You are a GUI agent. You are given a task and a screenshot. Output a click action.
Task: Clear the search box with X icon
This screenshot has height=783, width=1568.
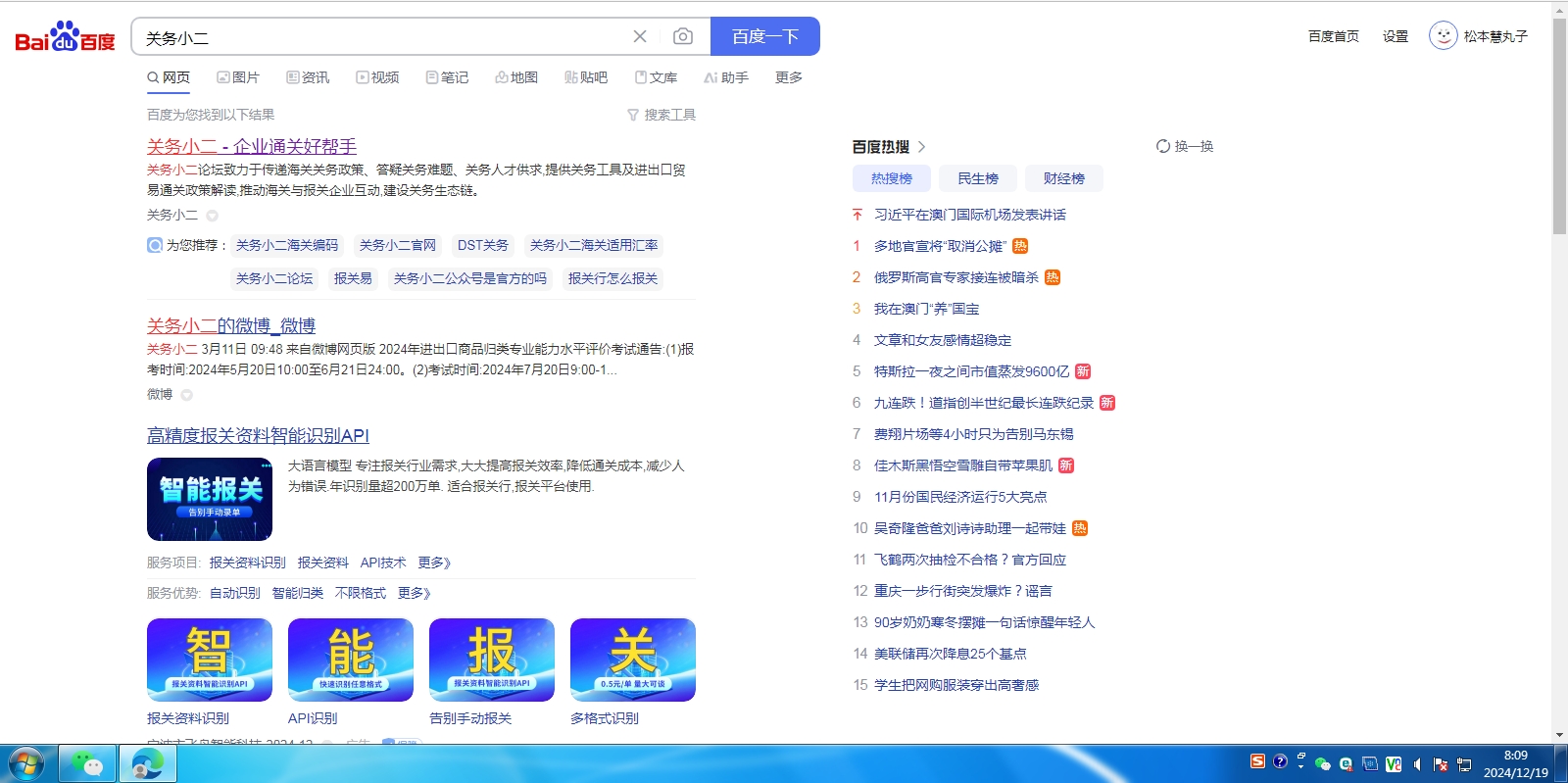(x=640, y=36)
